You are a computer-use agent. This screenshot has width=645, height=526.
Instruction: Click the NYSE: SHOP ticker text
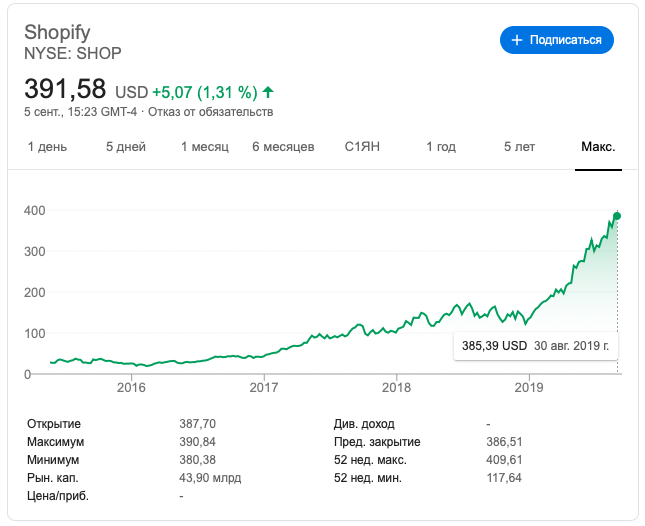point(72,53)
